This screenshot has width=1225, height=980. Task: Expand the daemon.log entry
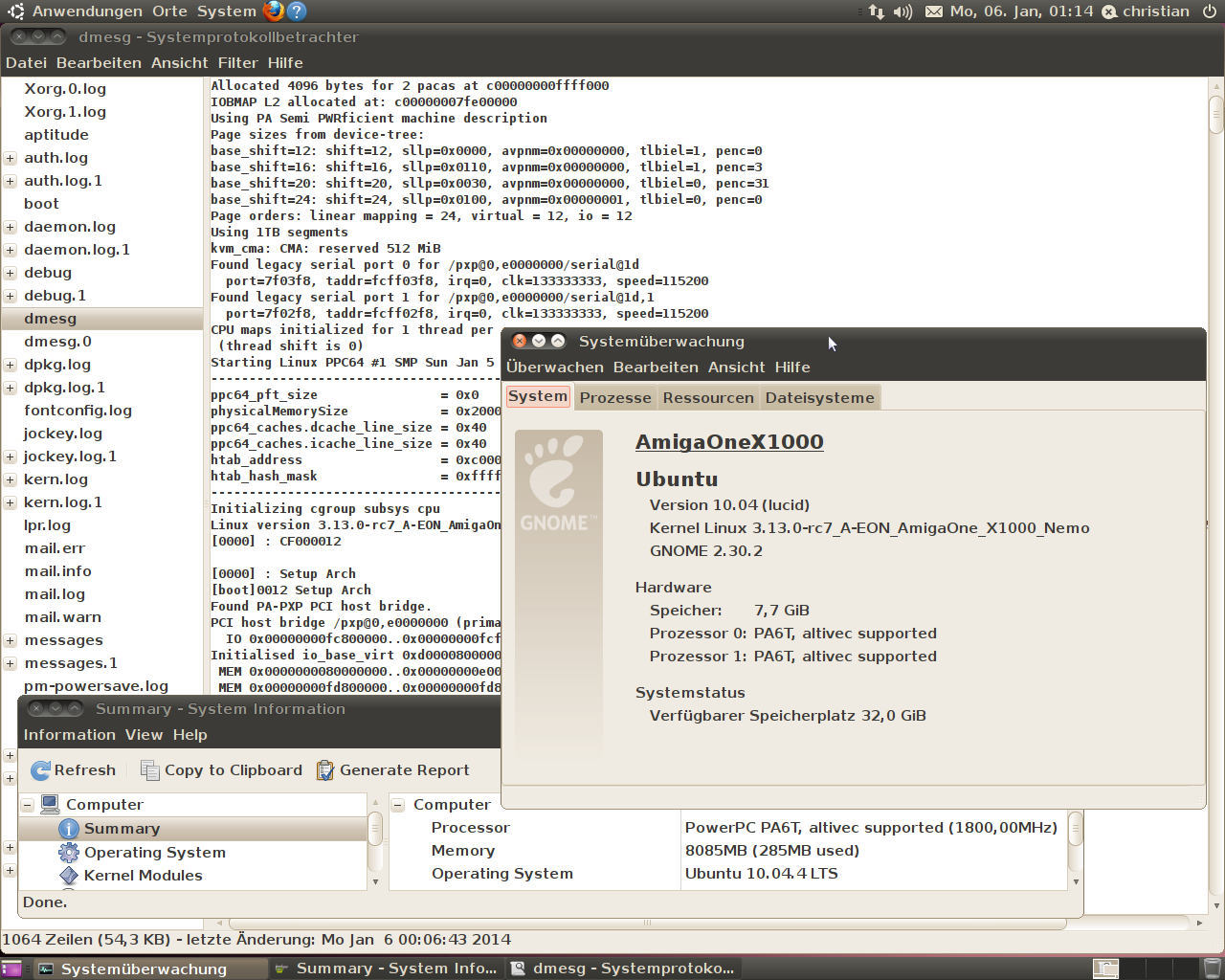click(10, 227)
